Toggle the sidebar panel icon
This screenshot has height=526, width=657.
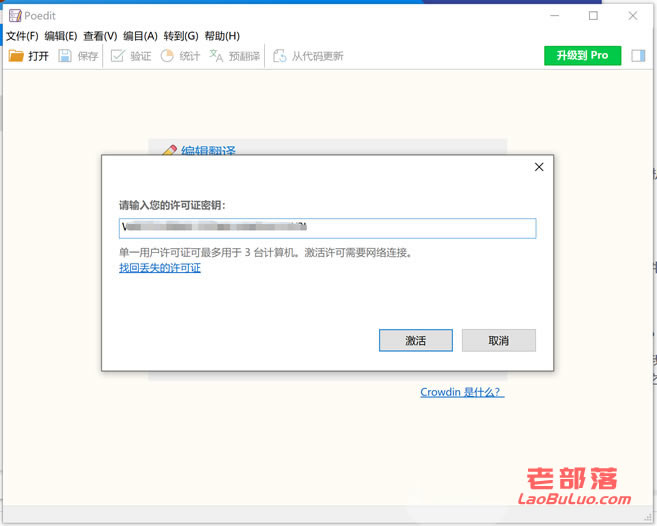click(638, 56)
